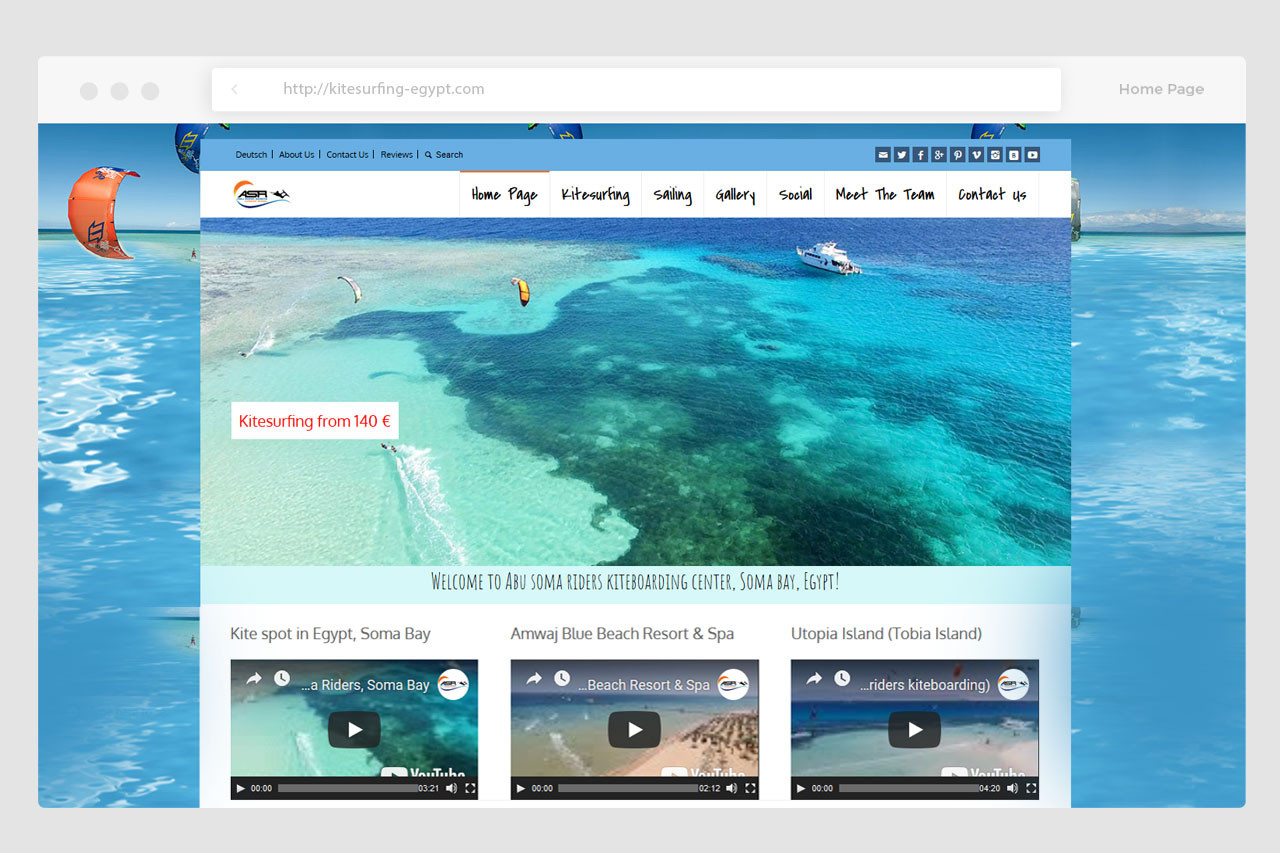Screen dimensions: 1280x853
Task: Mute the Utopia Island video player
Action: click(1012, 789)
